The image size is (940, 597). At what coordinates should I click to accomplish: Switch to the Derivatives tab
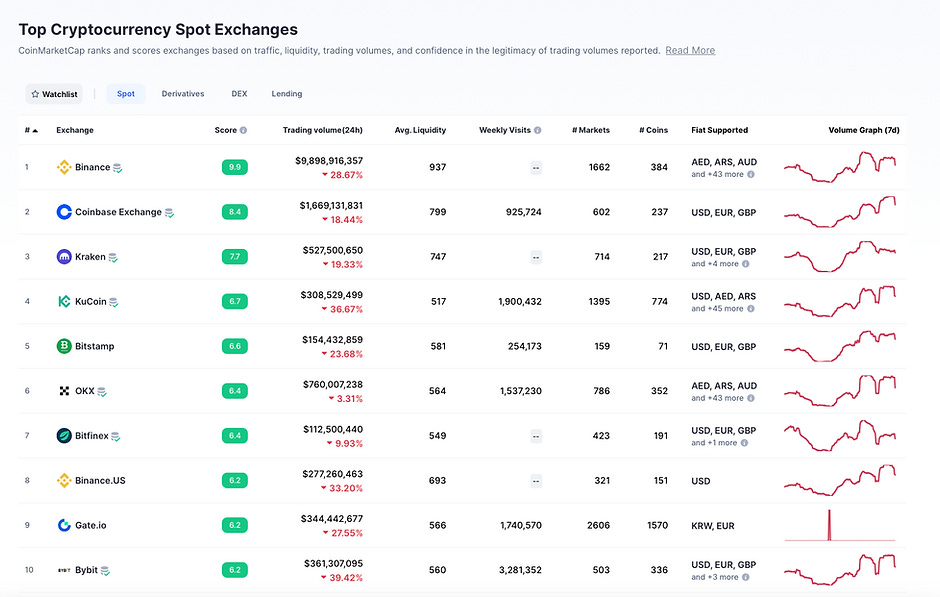point(183,94)
